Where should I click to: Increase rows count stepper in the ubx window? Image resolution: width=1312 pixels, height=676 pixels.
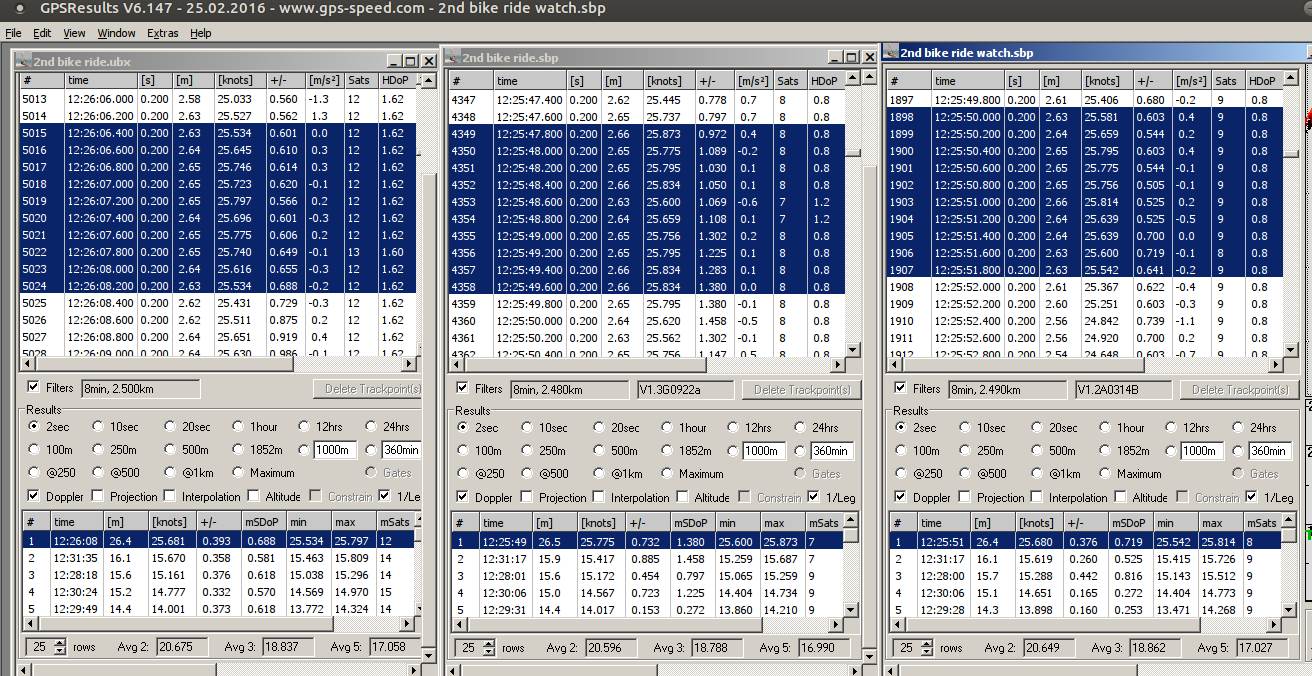[x=59, y=643]
